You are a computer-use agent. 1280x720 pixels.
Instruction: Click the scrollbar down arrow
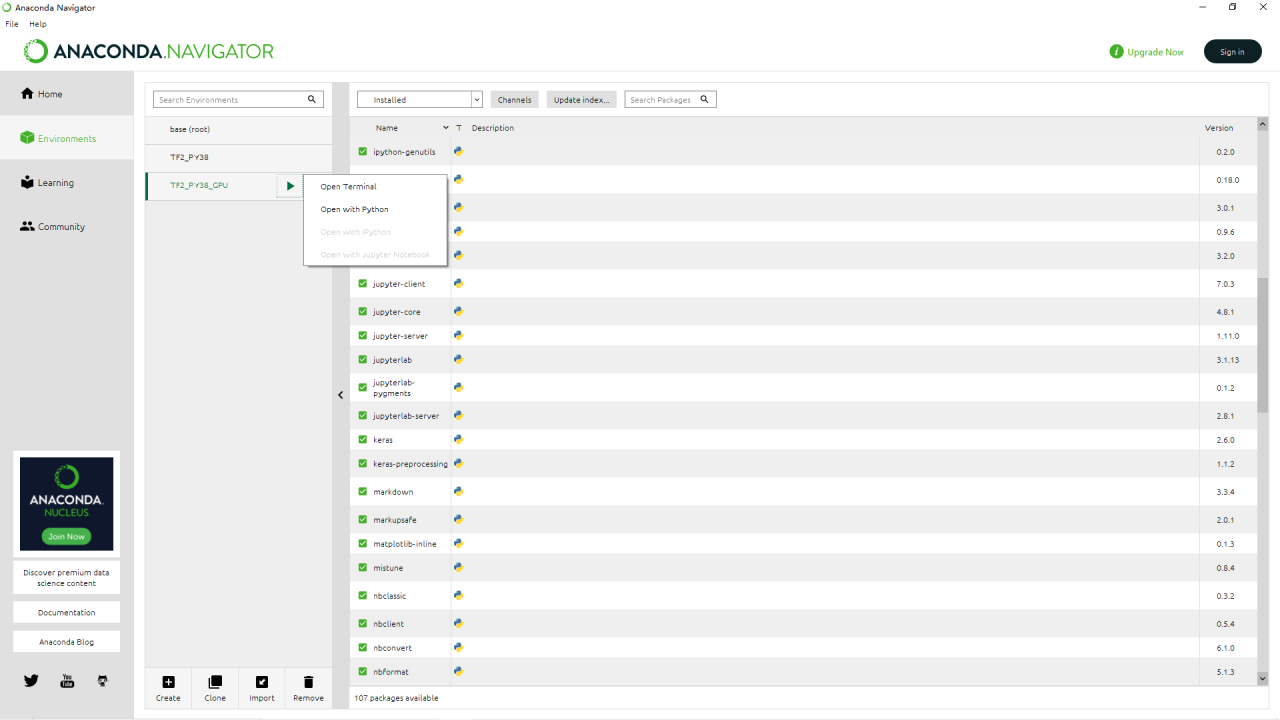(1262, 678)
